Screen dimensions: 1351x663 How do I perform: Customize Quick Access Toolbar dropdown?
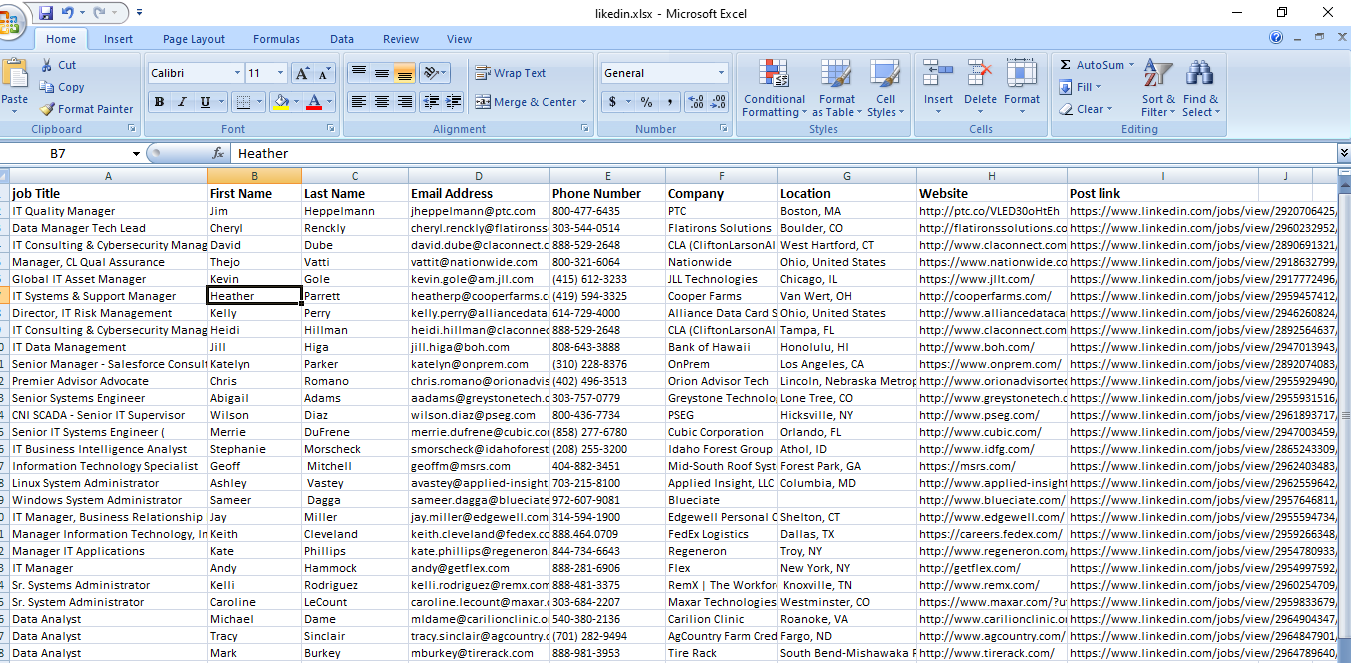point(139,13)
